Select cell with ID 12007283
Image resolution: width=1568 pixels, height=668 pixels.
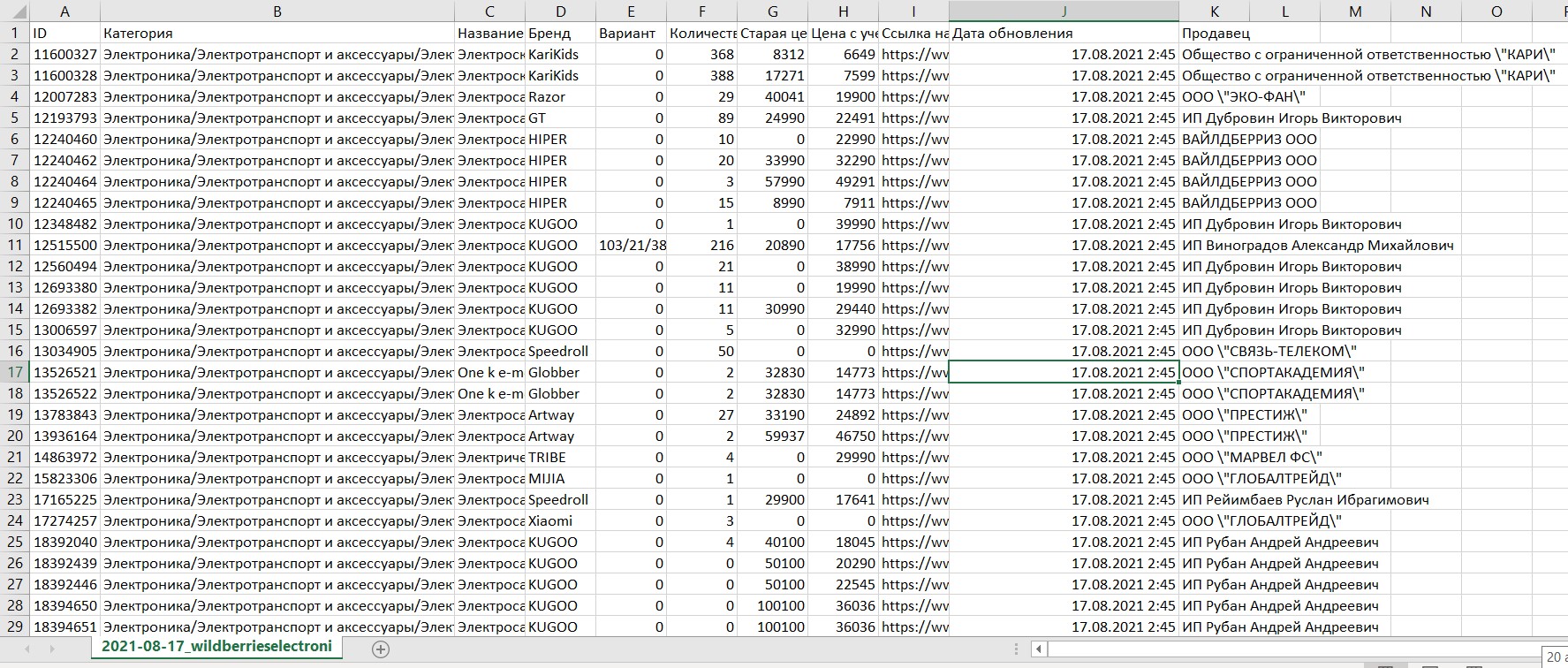point(65,97)
